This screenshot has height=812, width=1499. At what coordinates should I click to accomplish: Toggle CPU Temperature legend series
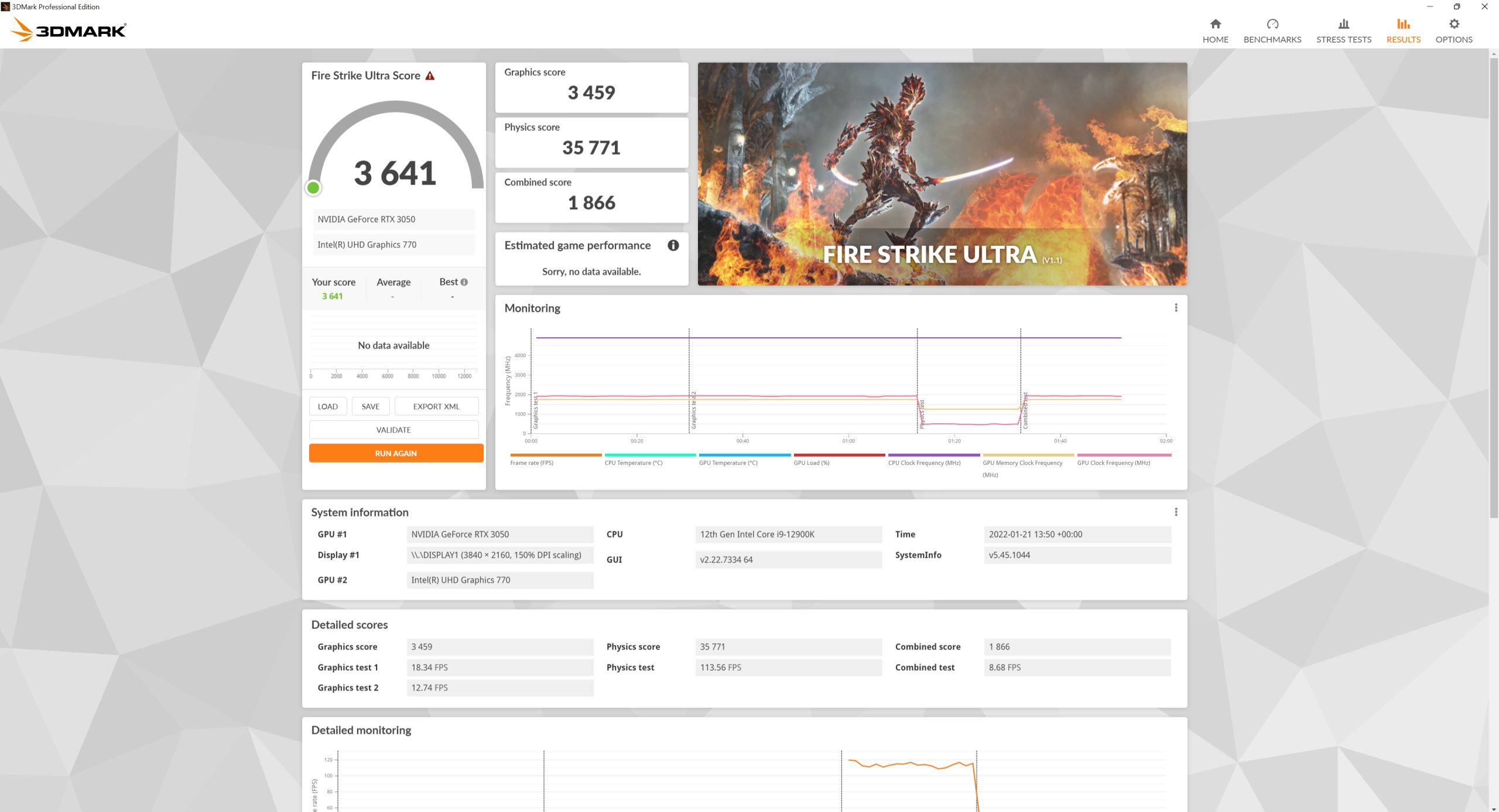point(633,462)
